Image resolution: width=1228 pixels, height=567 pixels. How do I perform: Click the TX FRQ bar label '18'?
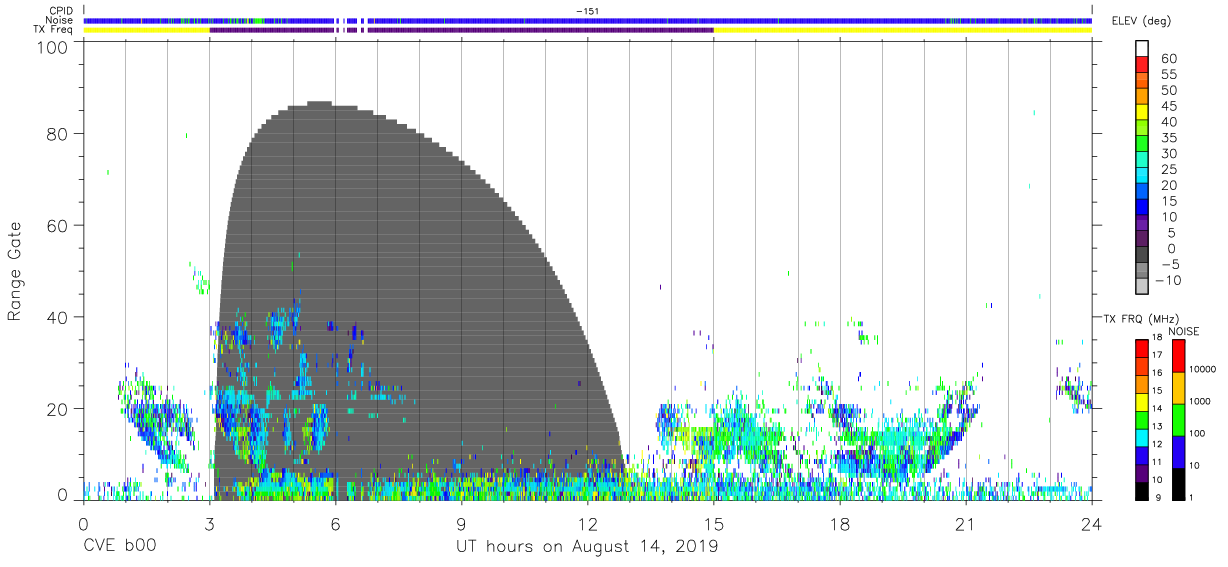coord(1156,337)
